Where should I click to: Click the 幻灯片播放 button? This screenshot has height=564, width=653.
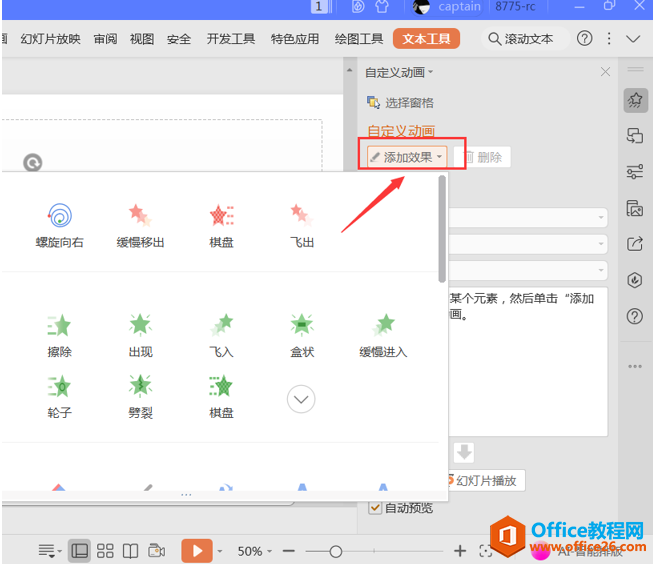point(486,481)
